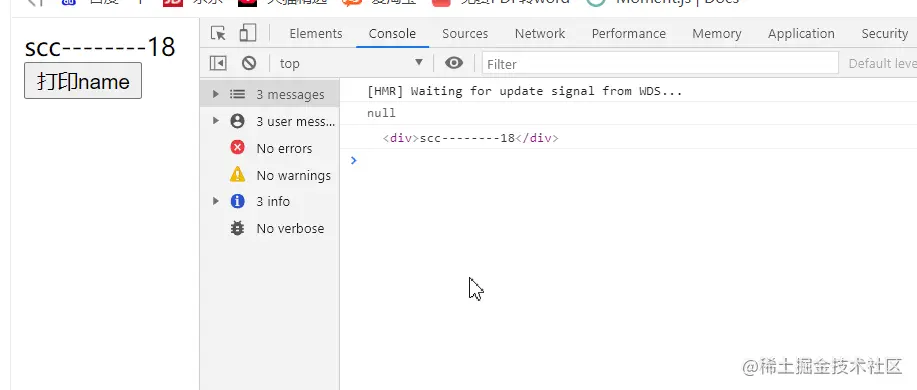The image size is (917, 390).
Task: Switch to the Elements tab
Action: (316, 33)
